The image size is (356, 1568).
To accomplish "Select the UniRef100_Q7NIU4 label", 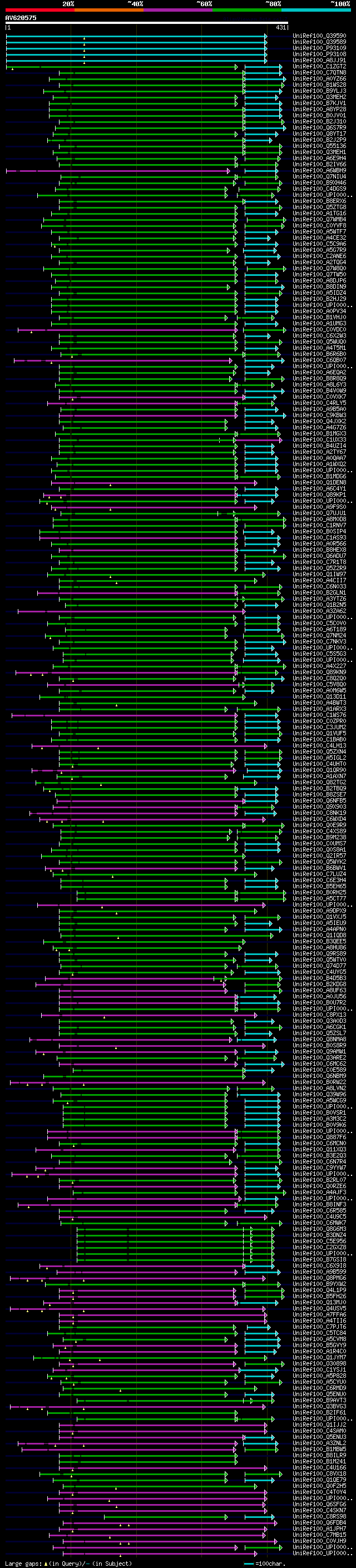I will [319, 176].
